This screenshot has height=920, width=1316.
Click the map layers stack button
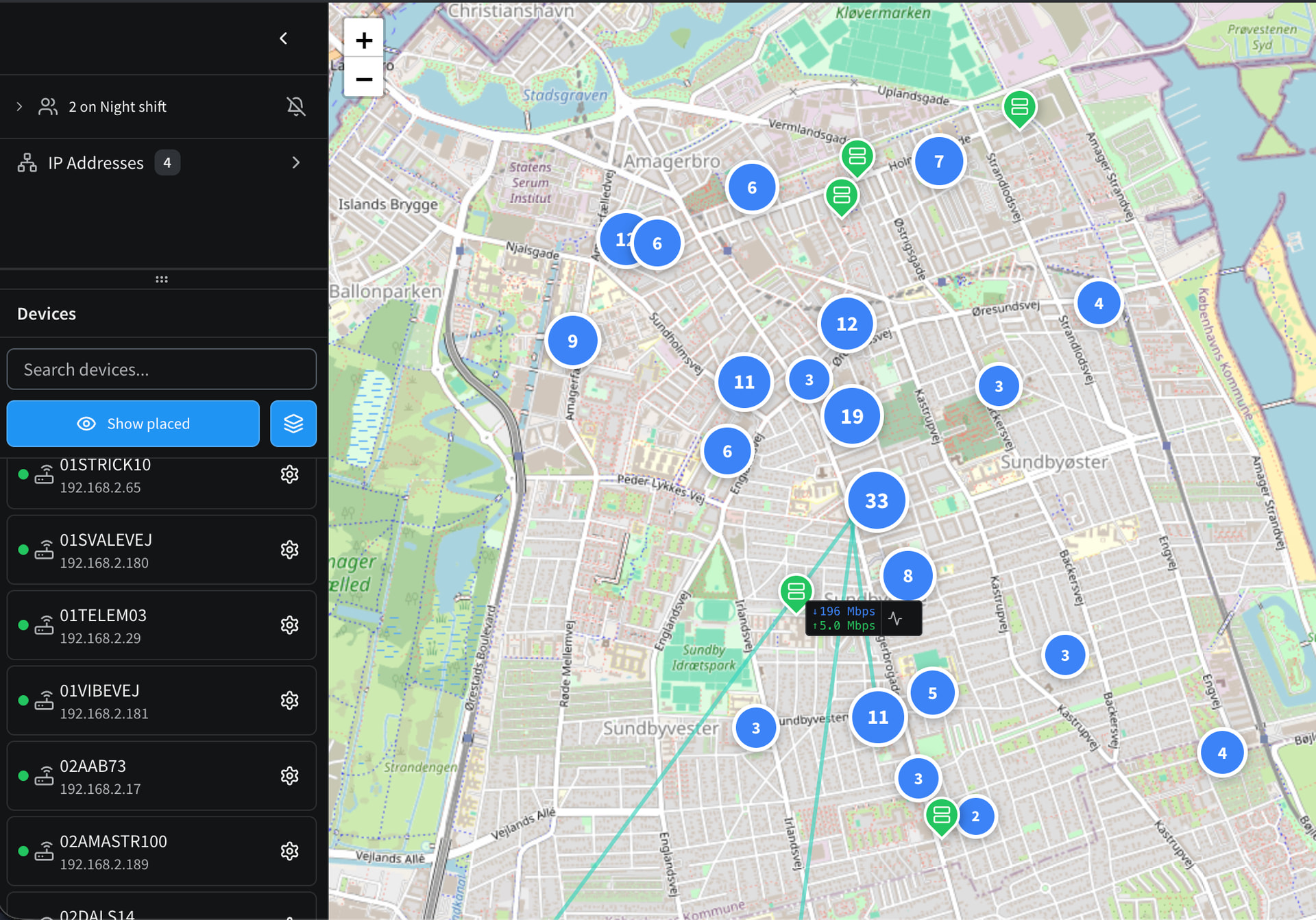pos(293,424)
